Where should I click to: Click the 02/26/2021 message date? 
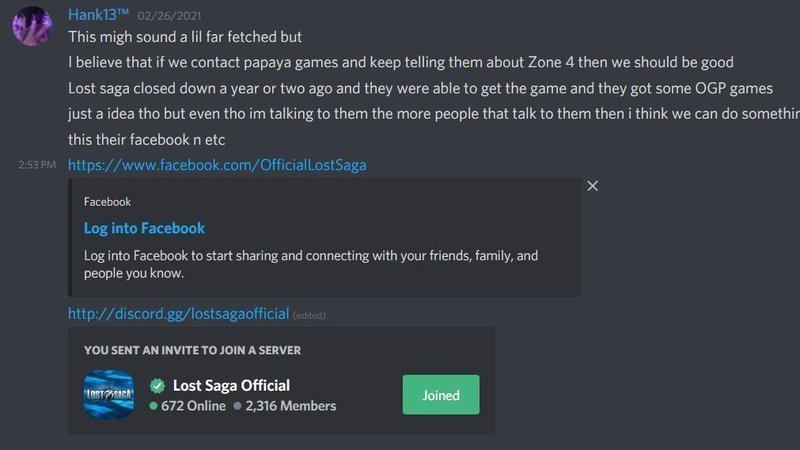(x=167, y=16)
